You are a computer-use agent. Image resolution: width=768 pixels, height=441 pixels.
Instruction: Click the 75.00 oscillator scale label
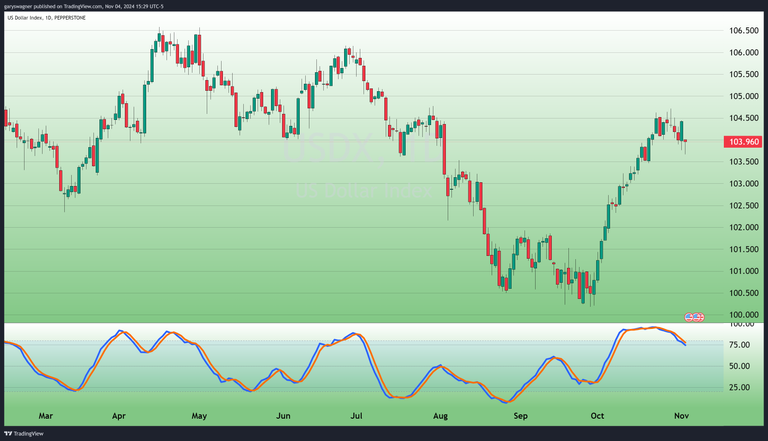(x=739, y=345)
